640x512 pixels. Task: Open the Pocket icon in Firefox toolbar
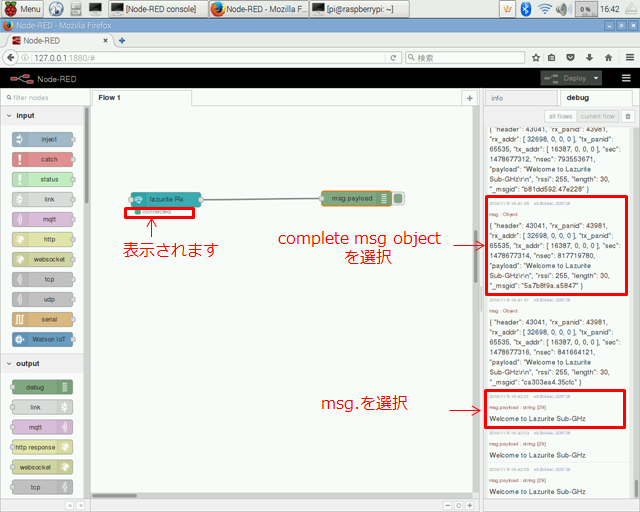[x=571, y=58]
